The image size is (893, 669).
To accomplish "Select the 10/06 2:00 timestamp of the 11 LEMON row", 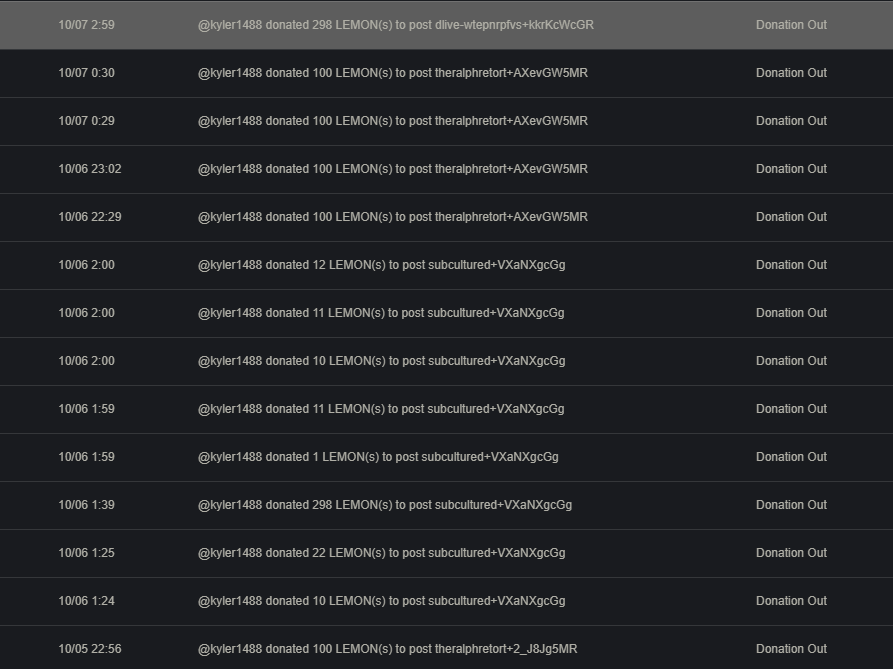I will (x=86, y=313).
